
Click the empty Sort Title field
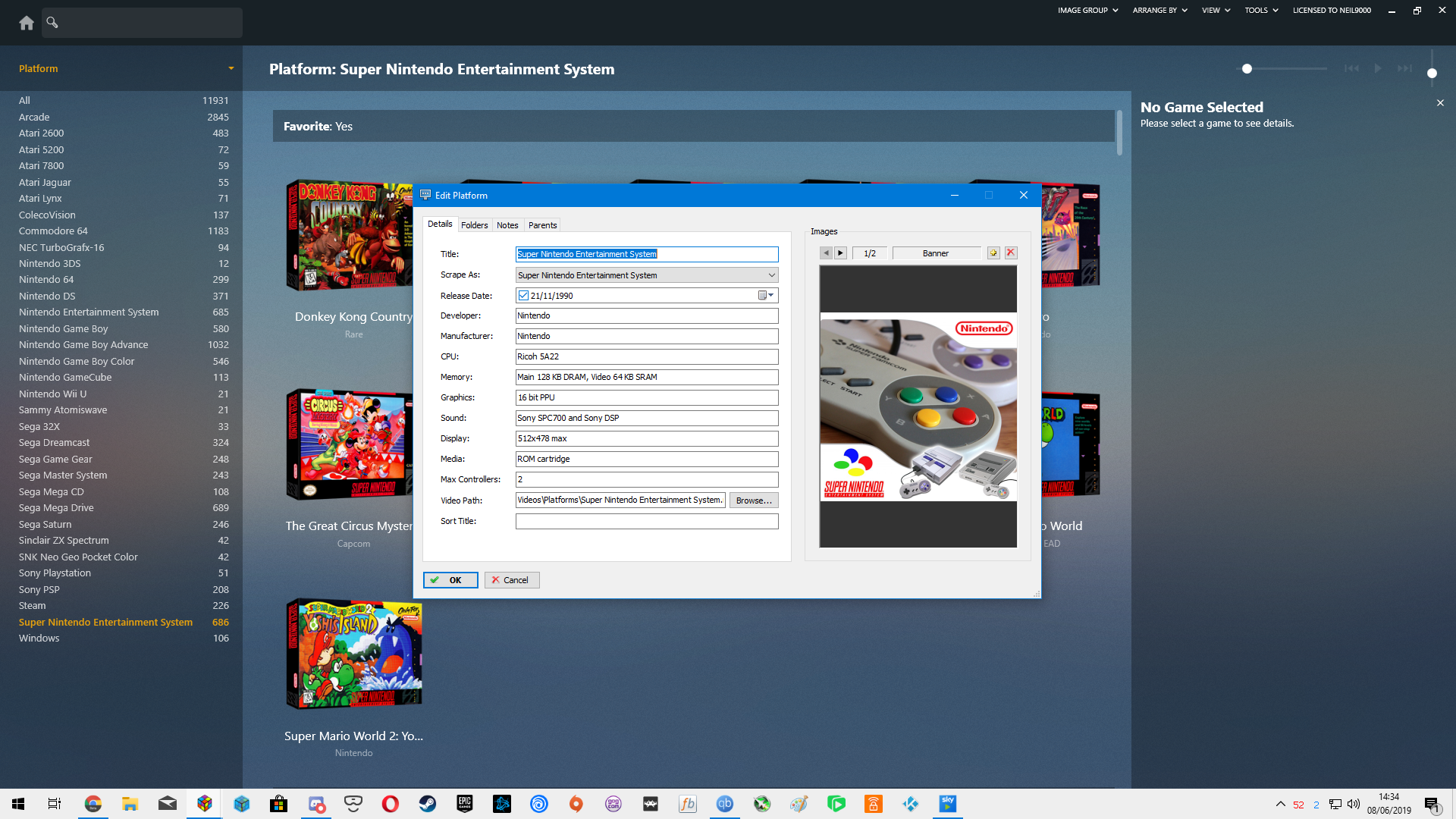pos(647,521)
